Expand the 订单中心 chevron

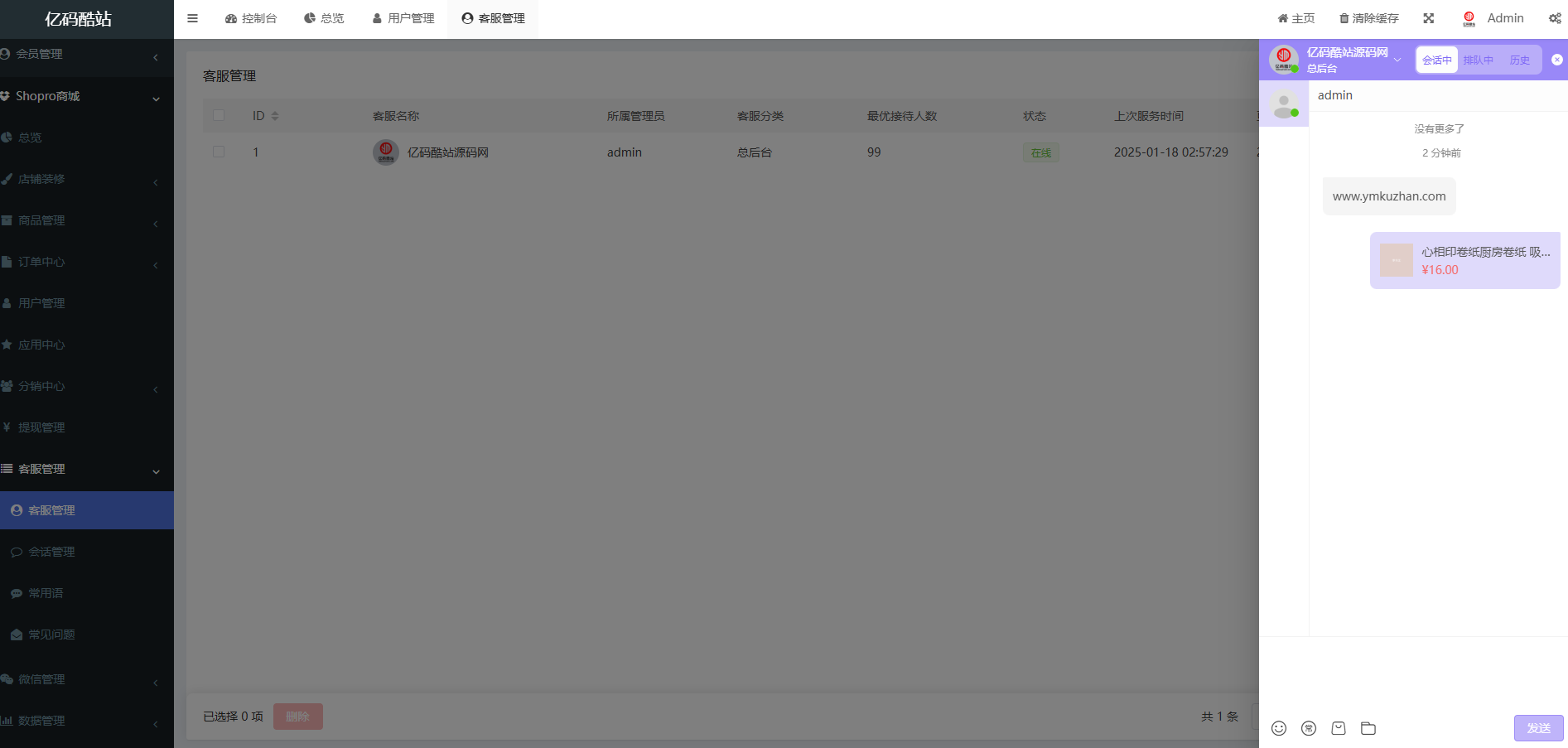(156, 264)
